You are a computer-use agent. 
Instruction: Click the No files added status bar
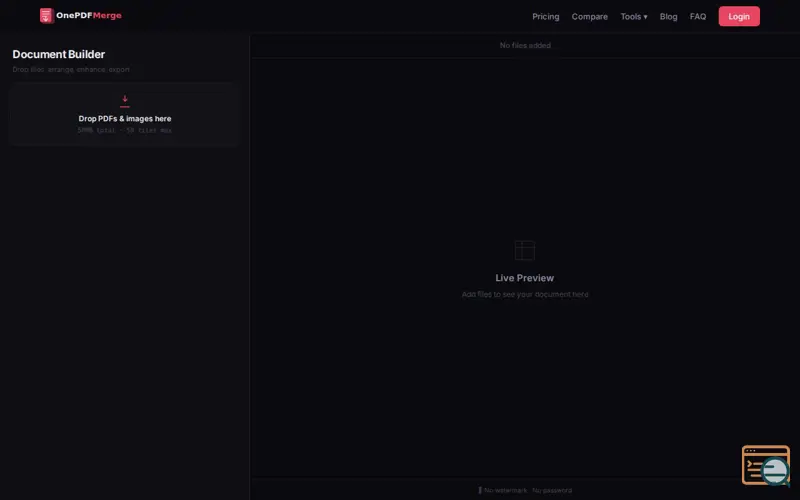tap(525, 45)
